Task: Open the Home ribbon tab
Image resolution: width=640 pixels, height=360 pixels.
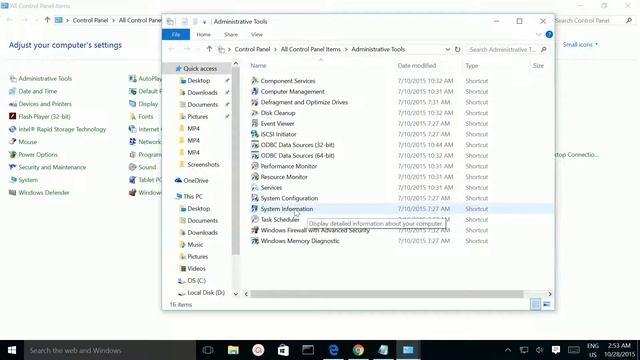Action: pyautogui.click(x=203, y=35)
